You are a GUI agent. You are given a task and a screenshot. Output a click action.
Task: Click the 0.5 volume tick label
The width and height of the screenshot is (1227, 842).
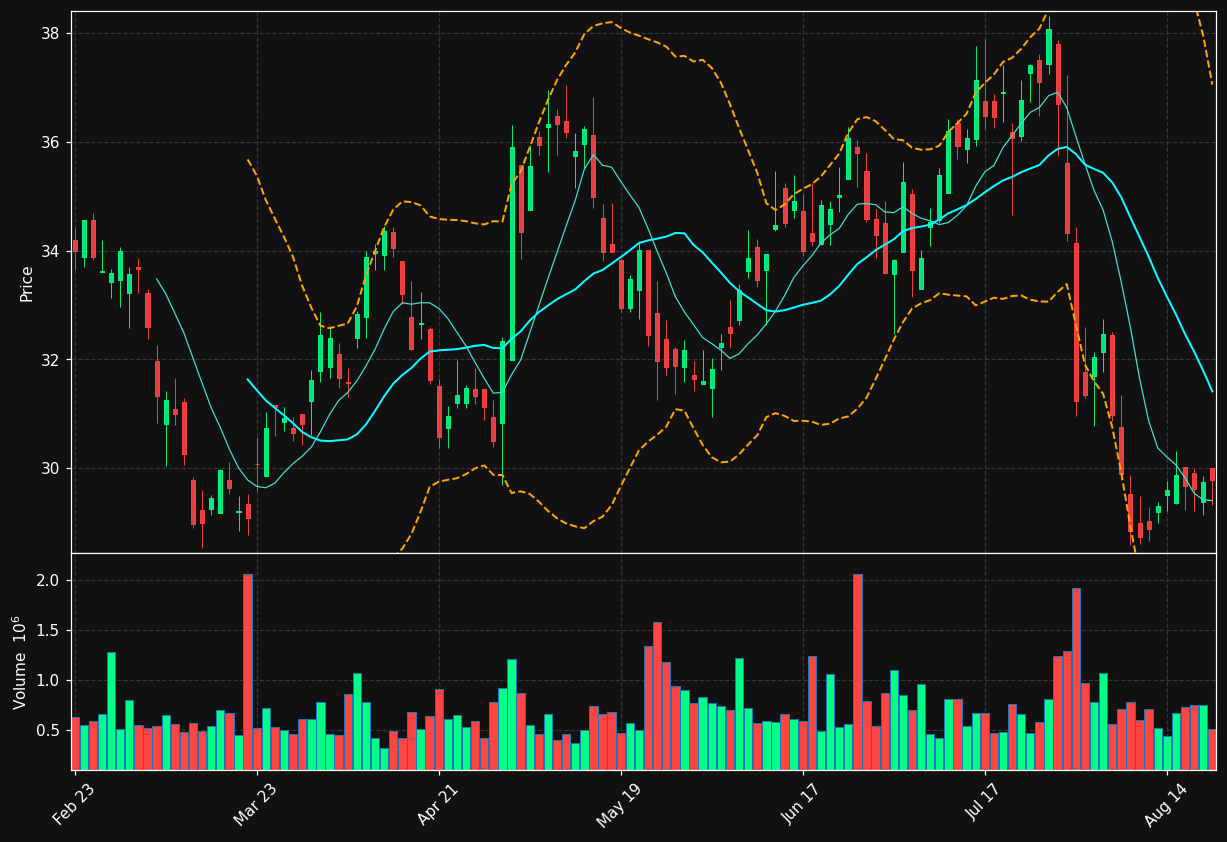[x=50, y=731]
